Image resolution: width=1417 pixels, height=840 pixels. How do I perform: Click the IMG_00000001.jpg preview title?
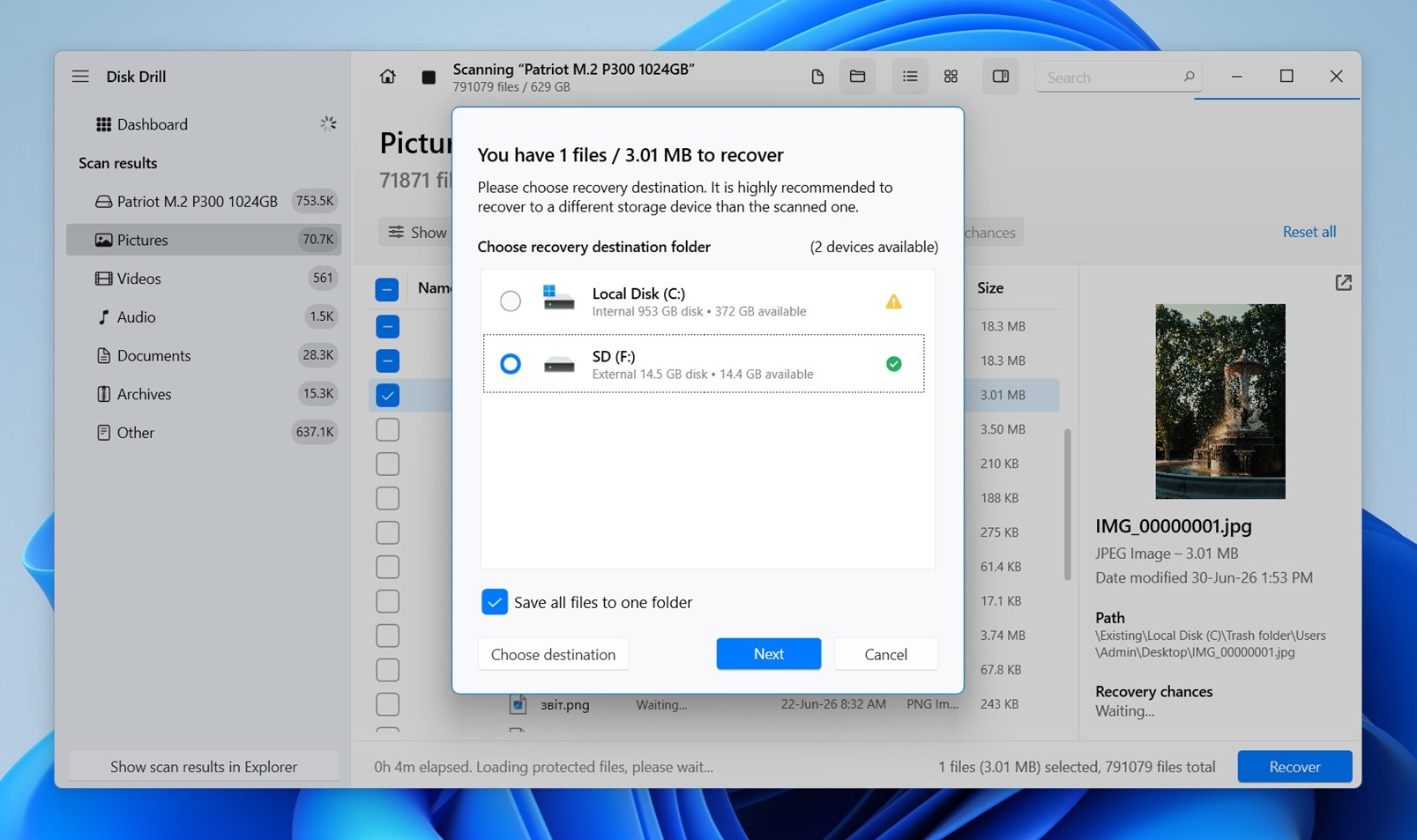pos(1173,526)
